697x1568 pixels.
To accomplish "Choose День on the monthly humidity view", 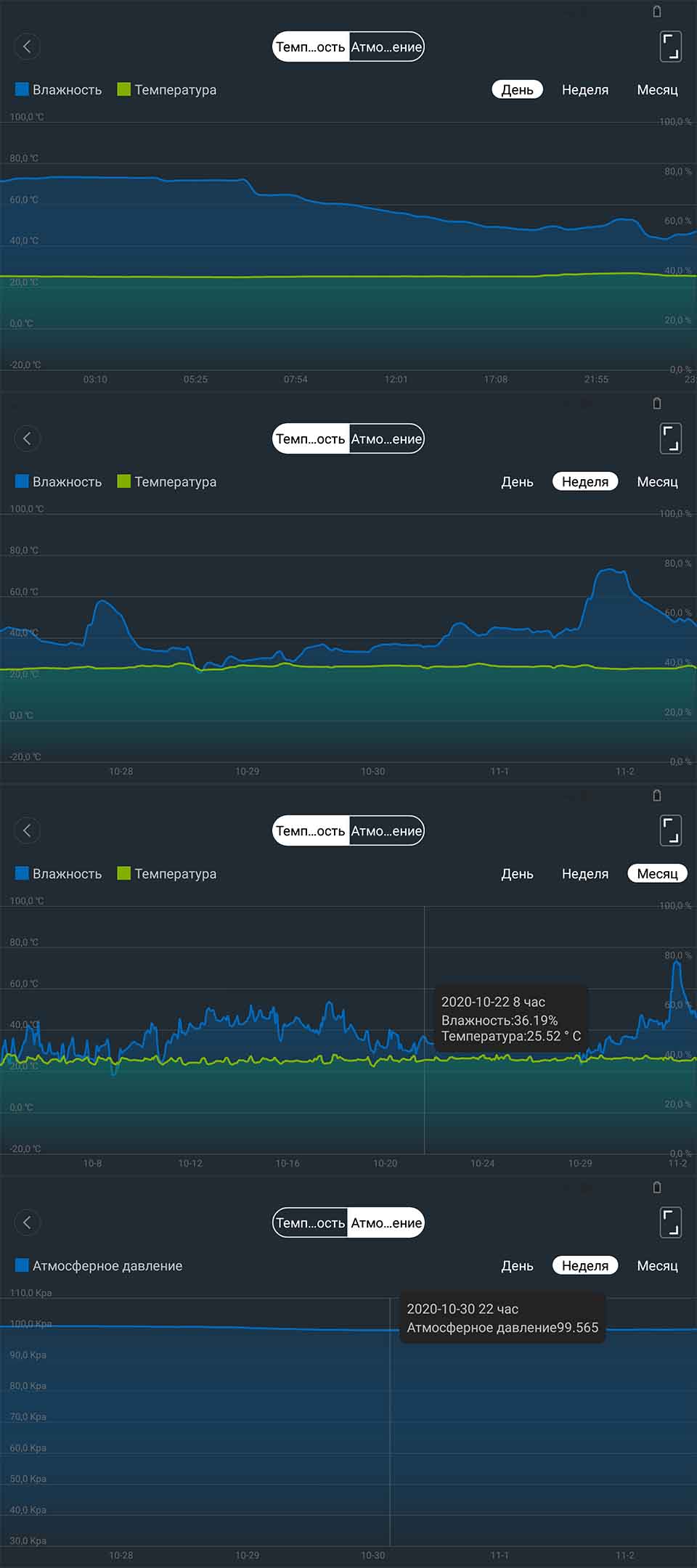I will click(517, 874).
